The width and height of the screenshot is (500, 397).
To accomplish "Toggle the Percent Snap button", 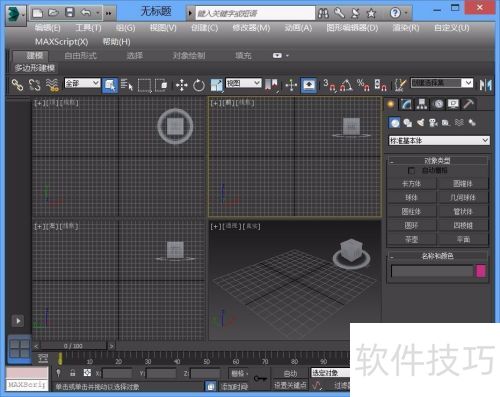I will point(363,85).
